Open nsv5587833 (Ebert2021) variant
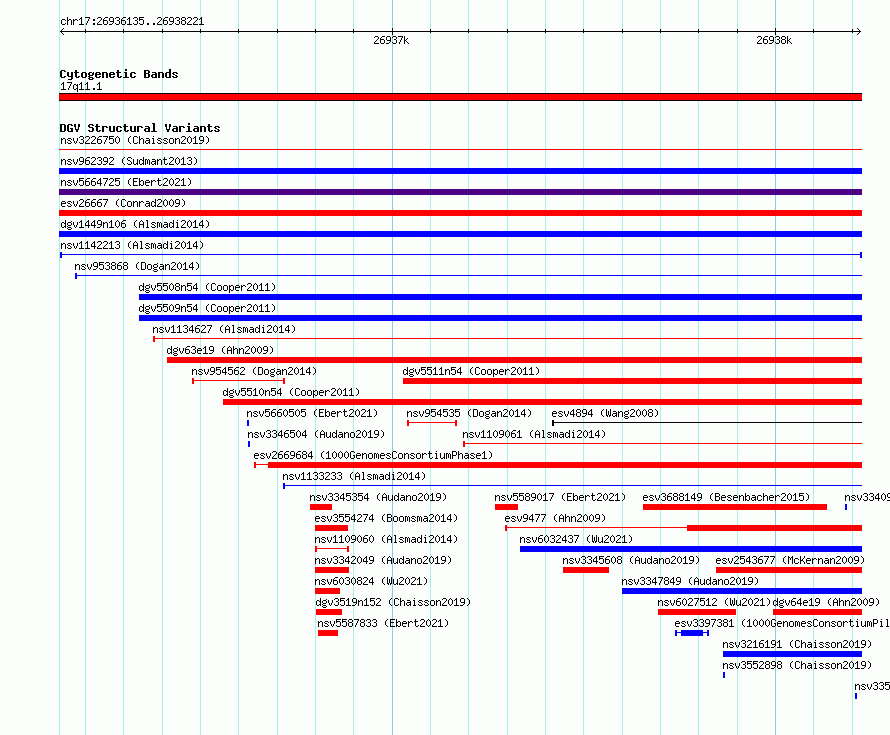The image size is (890, 735). [383, 623]
